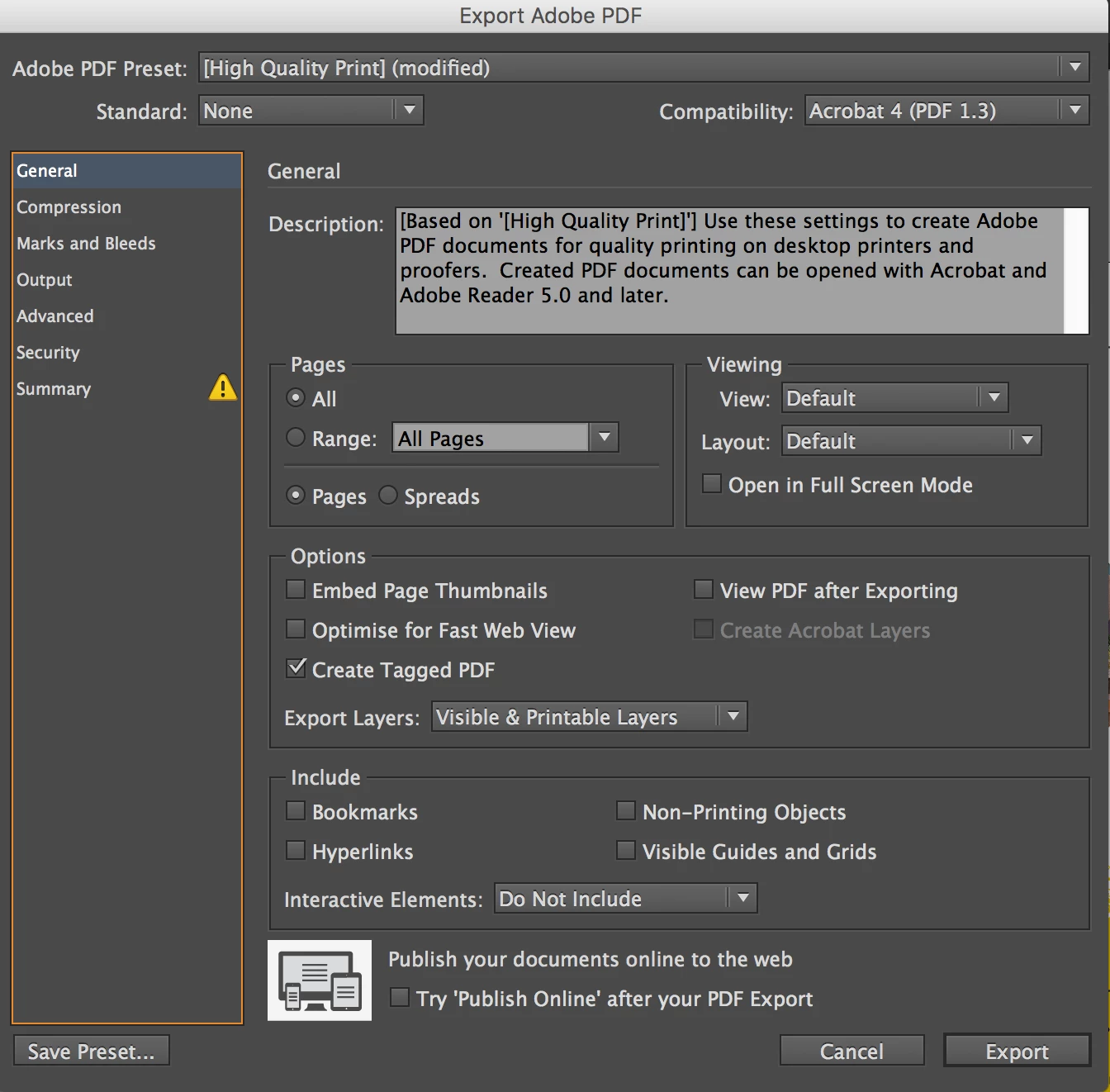Choose the Pages radio option

296,495
